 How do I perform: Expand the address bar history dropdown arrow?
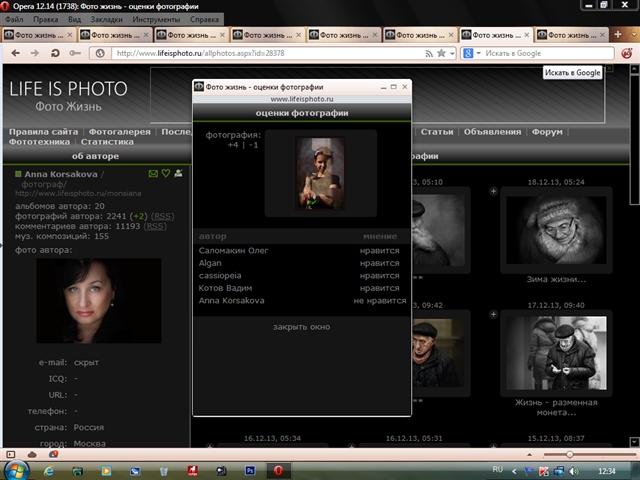pos(452,53)
